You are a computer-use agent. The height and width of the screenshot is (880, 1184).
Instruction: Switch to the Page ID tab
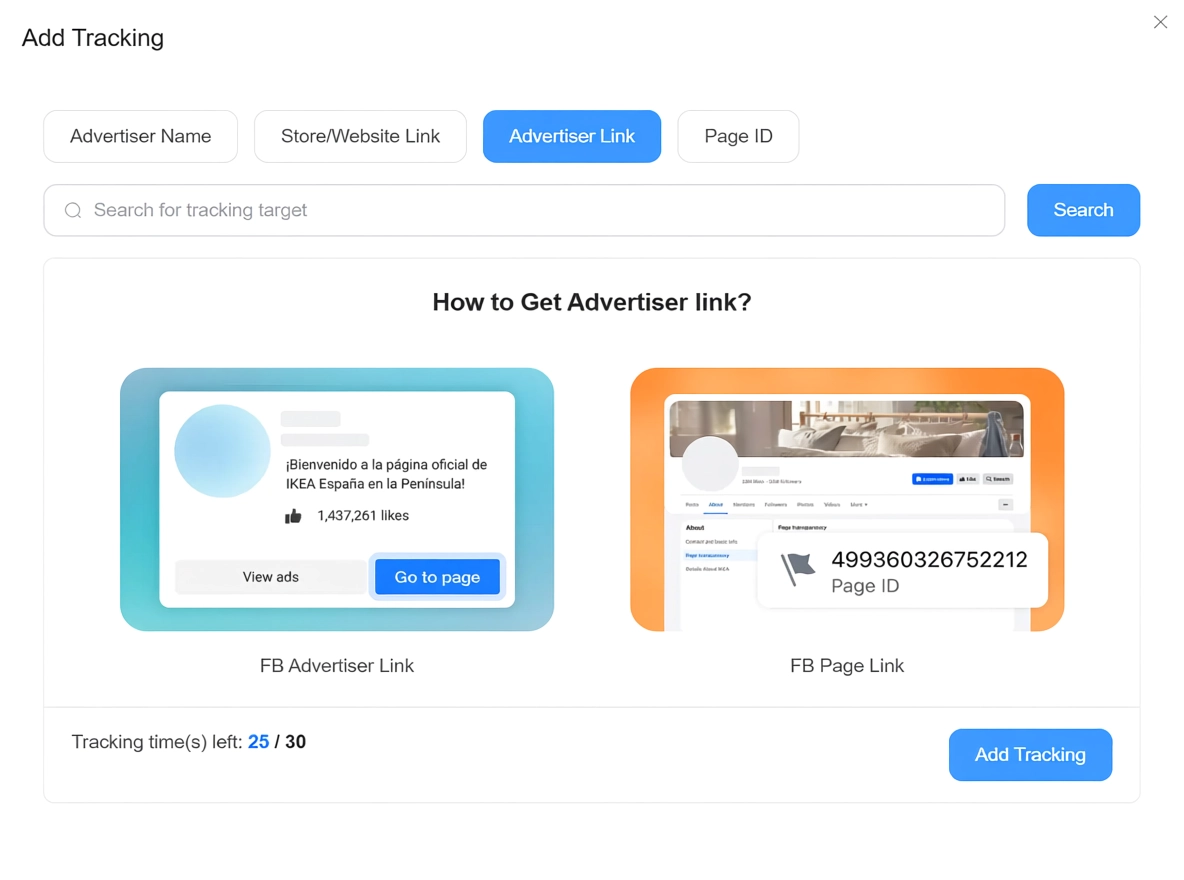coord(738,136)
